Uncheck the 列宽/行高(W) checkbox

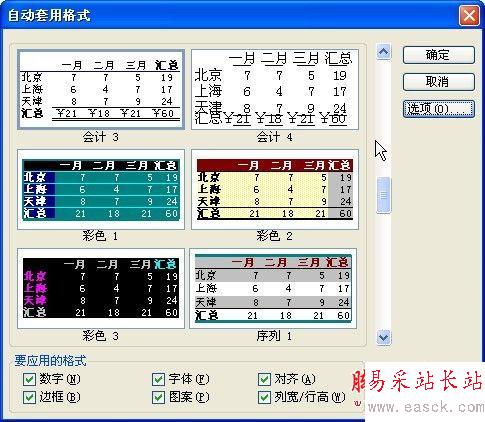pyautogui.click(x=264, y=397)
